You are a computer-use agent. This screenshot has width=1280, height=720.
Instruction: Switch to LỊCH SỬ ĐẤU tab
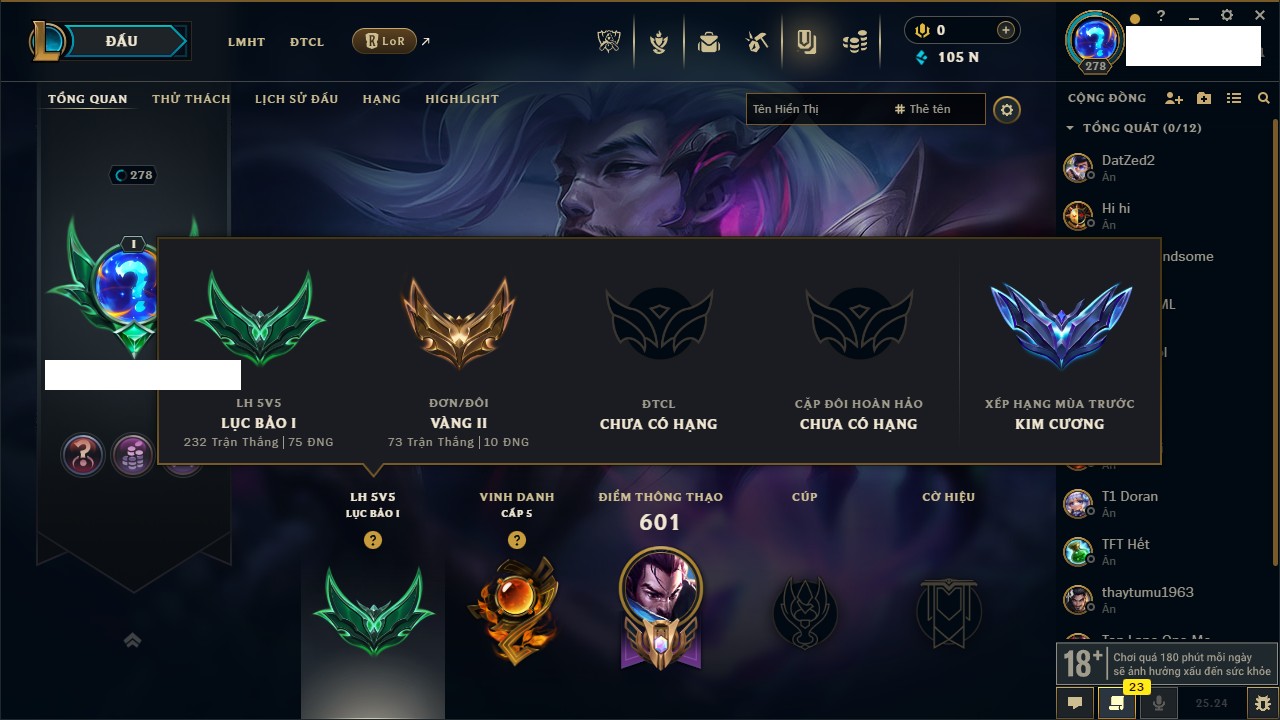296,99
